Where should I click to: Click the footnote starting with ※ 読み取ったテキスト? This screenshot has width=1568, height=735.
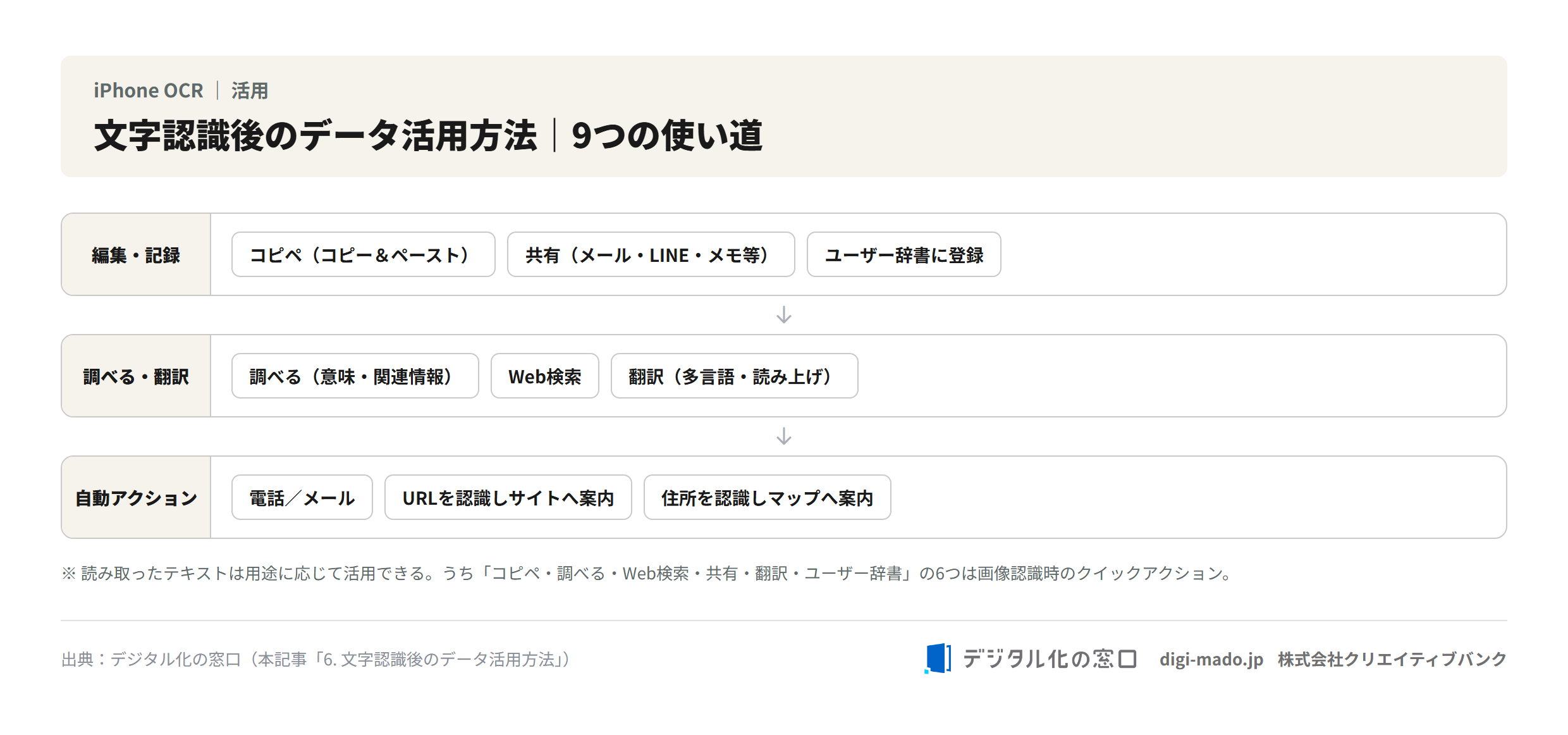647,573
